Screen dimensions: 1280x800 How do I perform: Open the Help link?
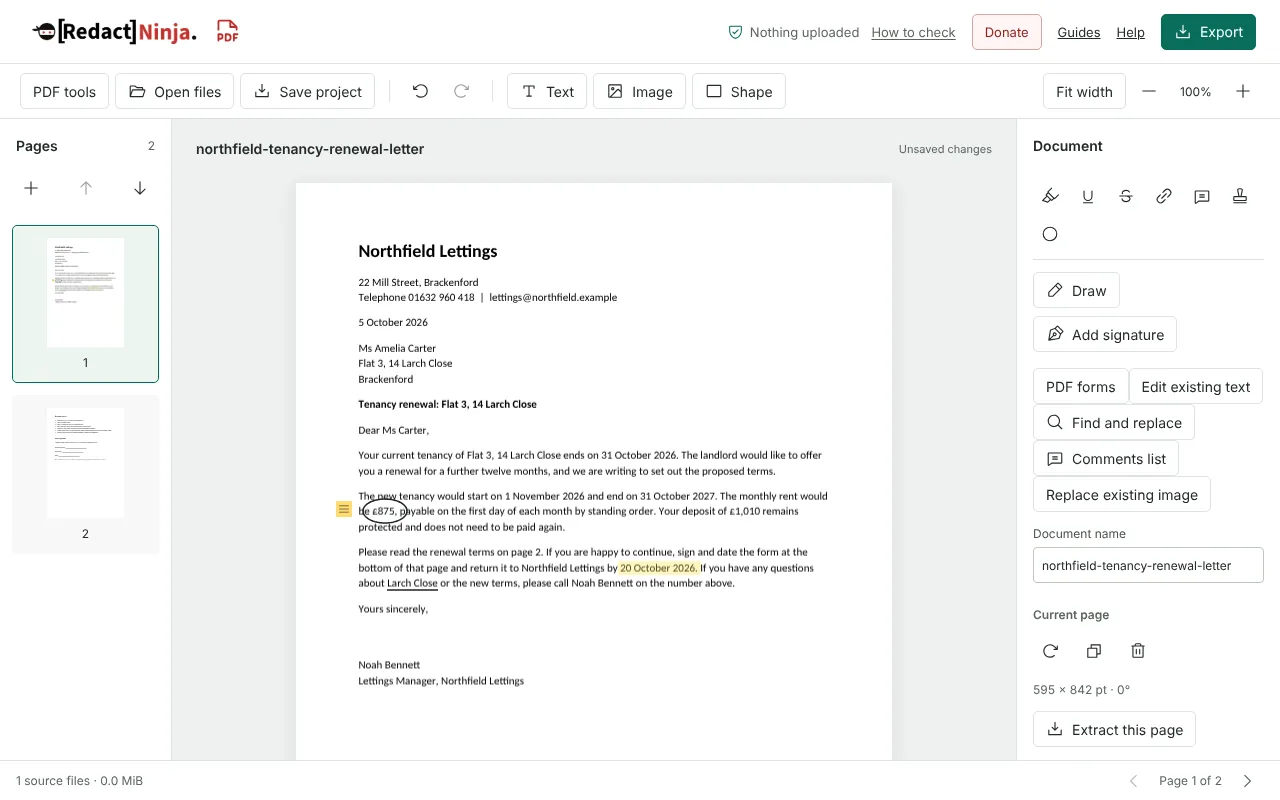[x=1131, y=32]
